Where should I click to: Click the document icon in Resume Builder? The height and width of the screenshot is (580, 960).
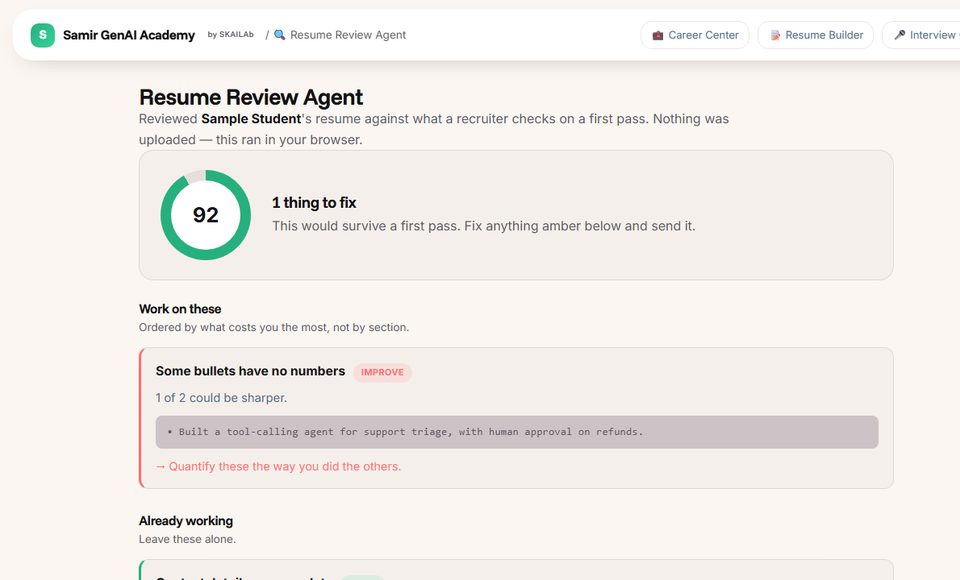775,36
